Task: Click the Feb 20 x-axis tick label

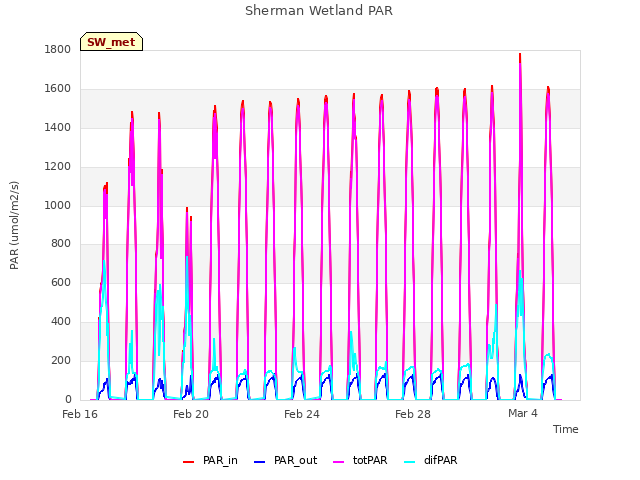Action: point(191,414)
